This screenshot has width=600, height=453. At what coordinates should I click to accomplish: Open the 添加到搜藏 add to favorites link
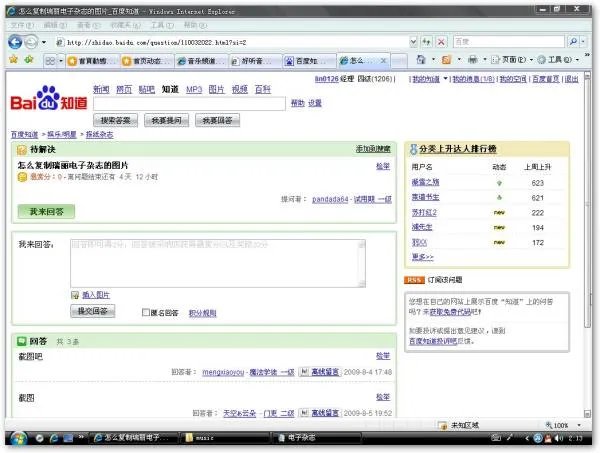click(x=373, y=149)
